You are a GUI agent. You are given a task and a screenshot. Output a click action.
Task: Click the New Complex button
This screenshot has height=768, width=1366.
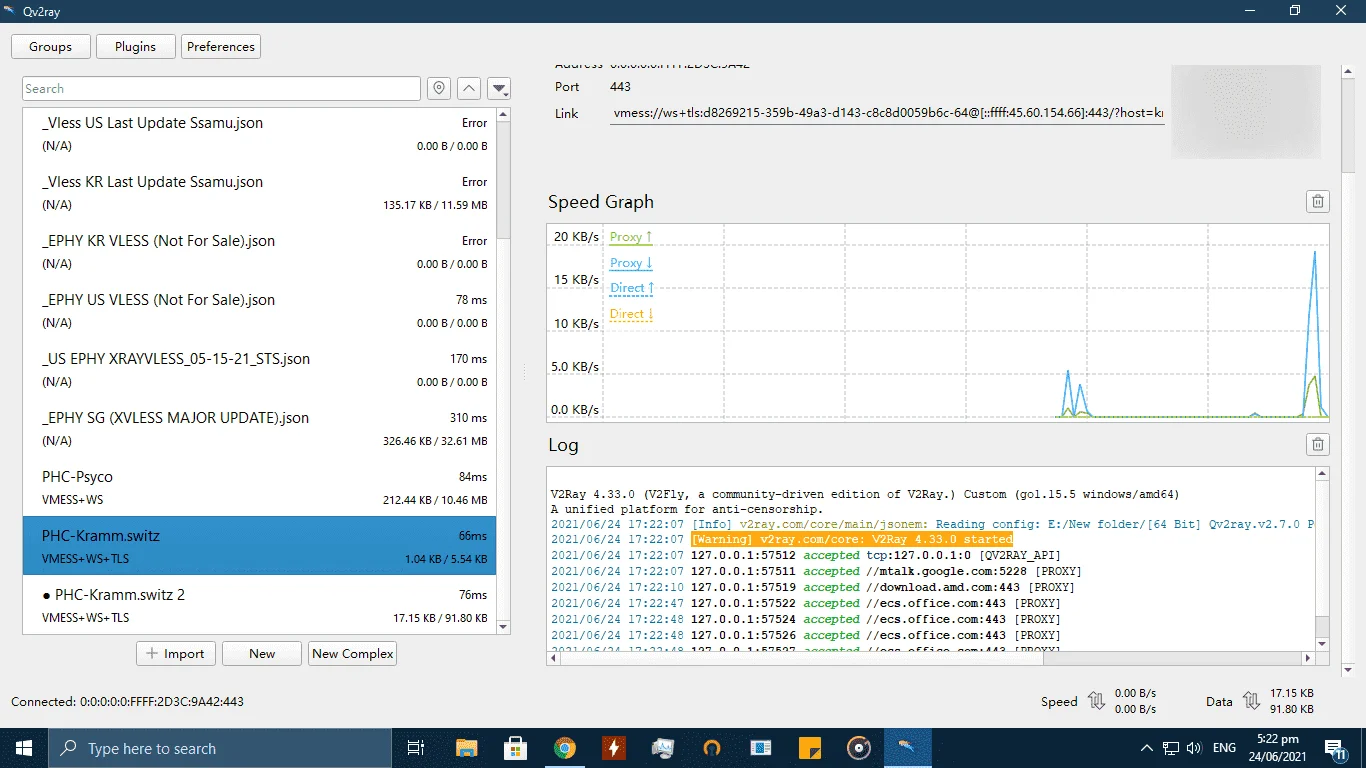point(353,653)
